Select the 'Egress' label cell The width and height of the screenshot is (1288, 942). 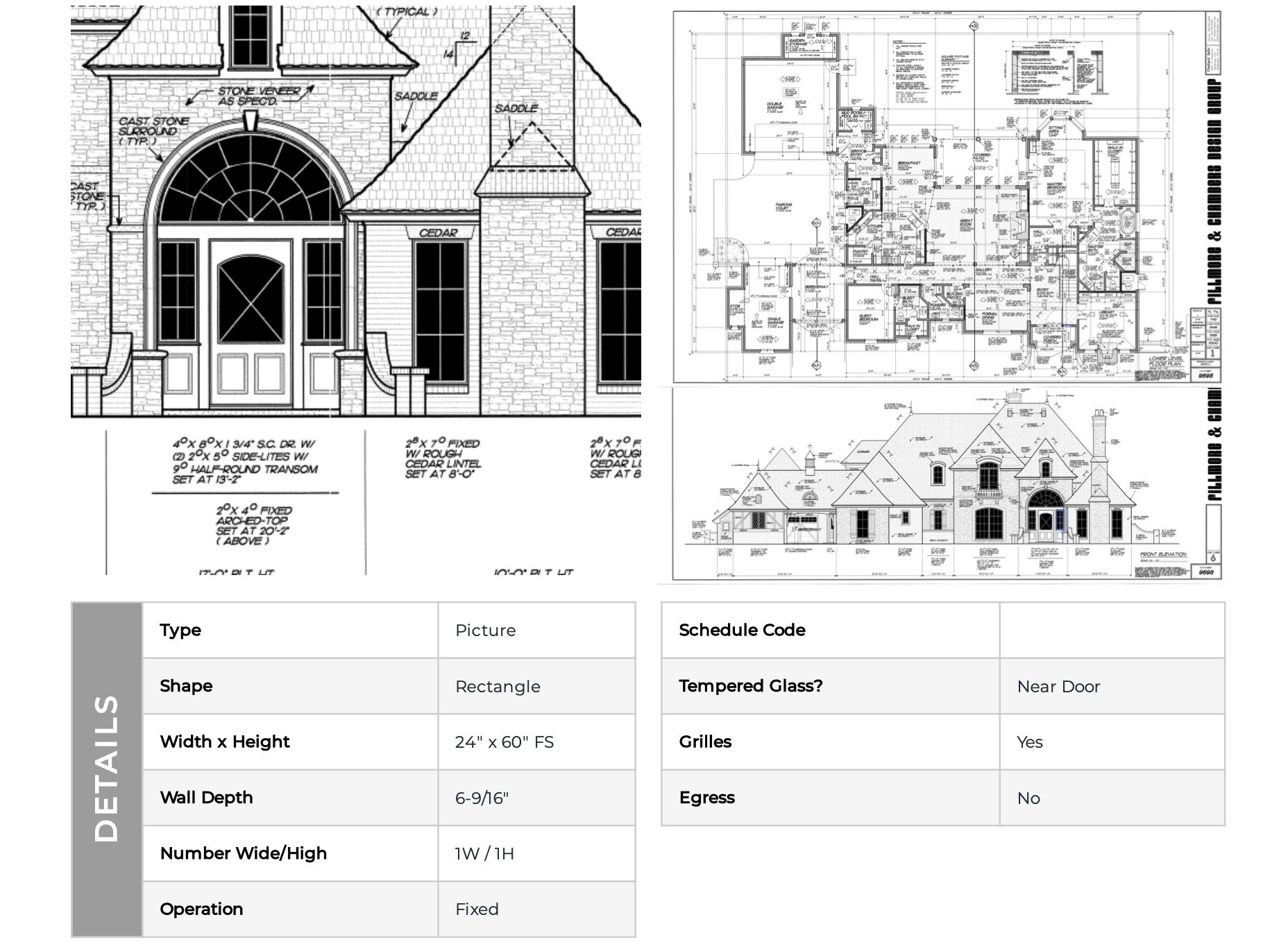(x=831, y=798)
